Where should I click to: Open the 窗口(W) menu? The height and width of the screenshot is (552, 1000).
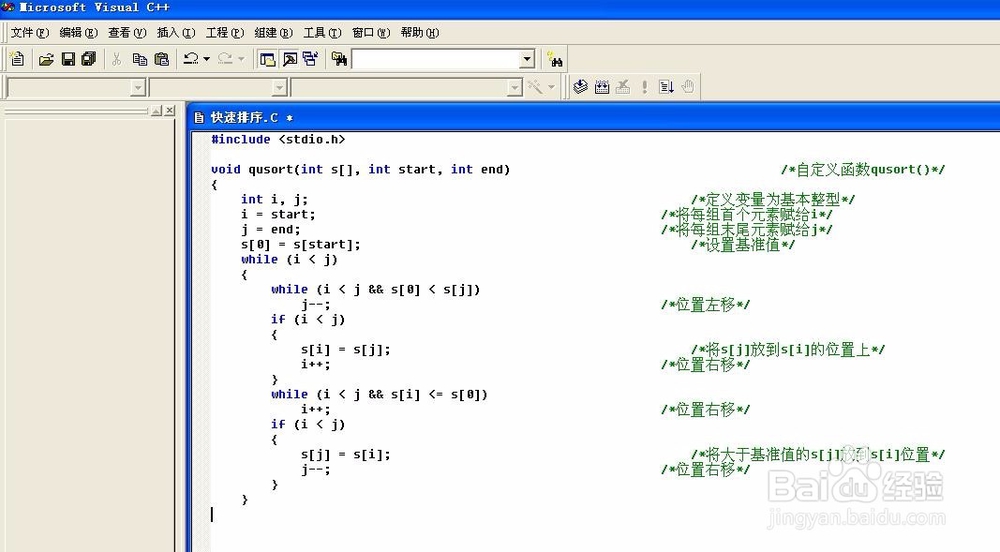(x=371, y=33)
